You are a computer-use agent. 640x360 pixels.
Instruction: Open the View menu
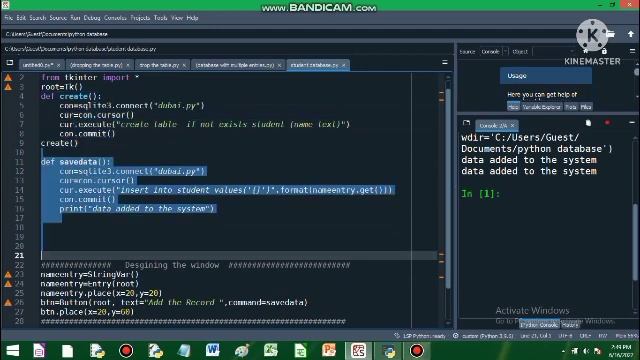(177, 18)
